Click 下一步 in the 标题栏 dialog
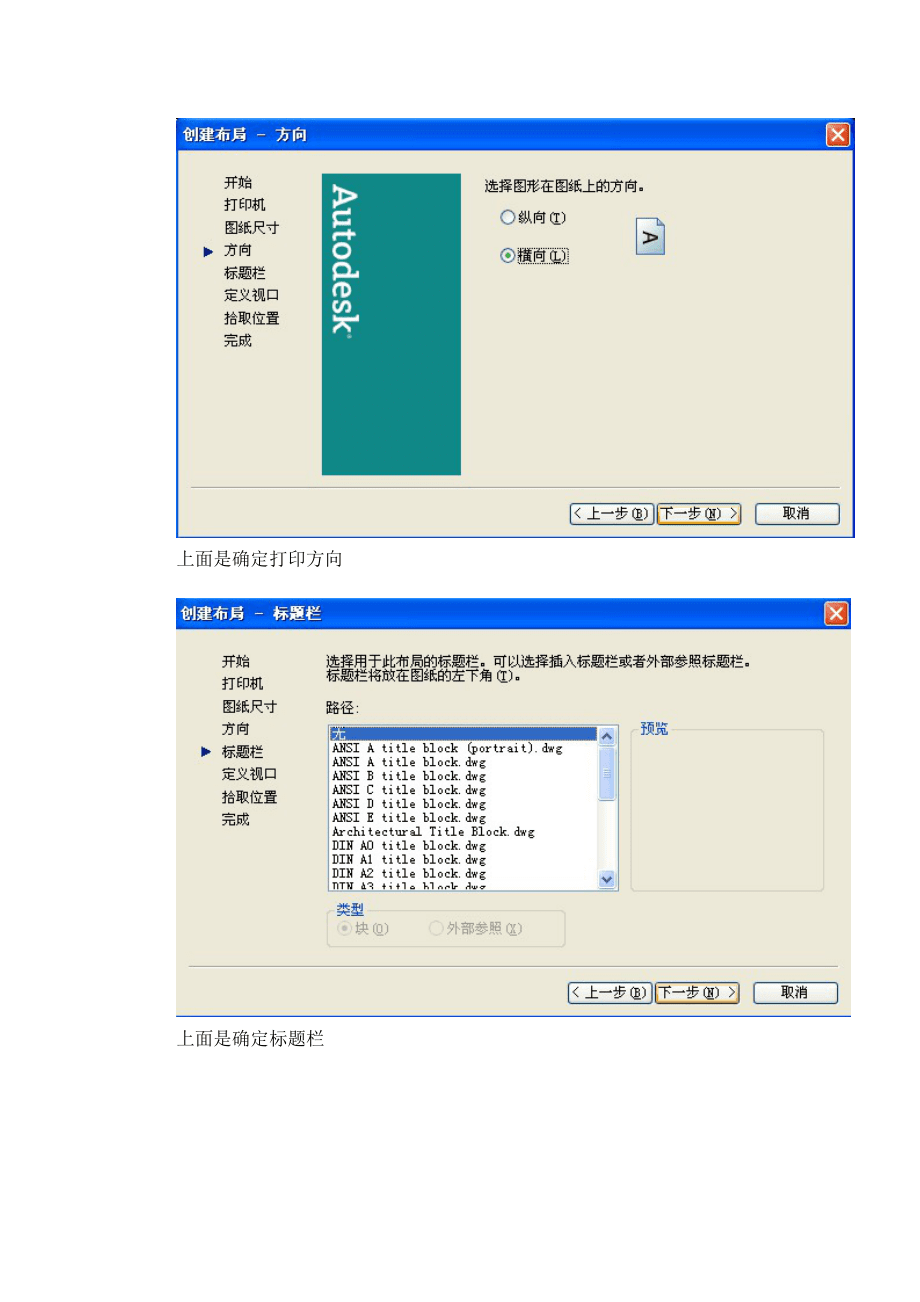The height and width of the screenshot is (1302, 920). 697,993
